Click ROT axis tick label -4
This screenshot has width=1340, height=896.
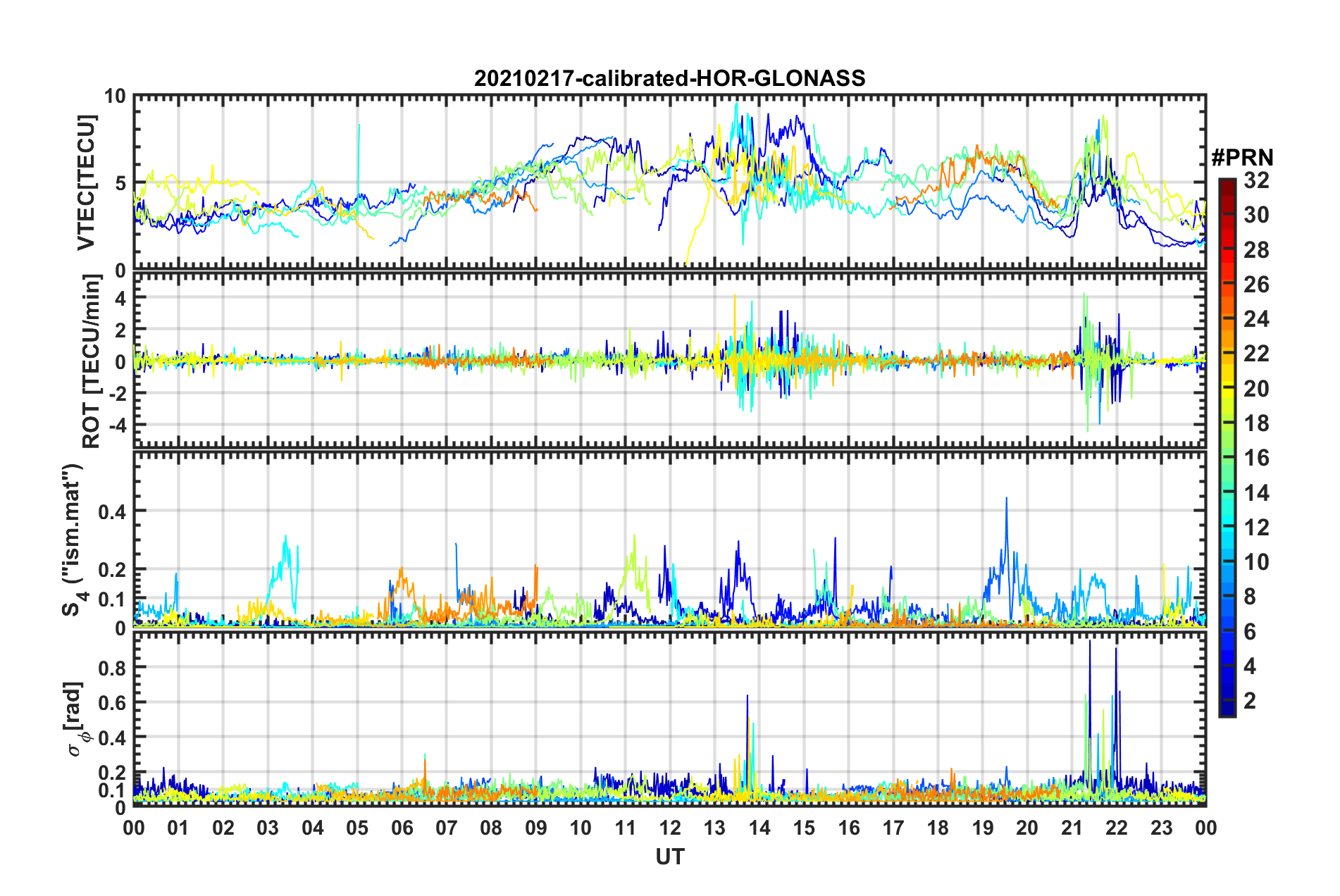116,425
